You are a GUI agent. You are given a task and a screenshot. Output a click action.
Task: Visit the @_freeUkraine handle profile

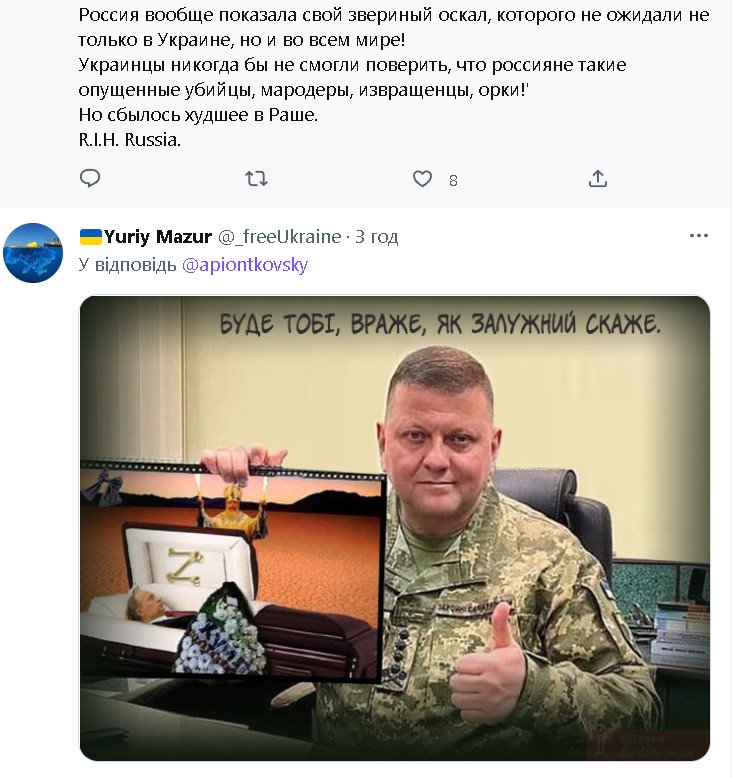click(x=280, y=237)
